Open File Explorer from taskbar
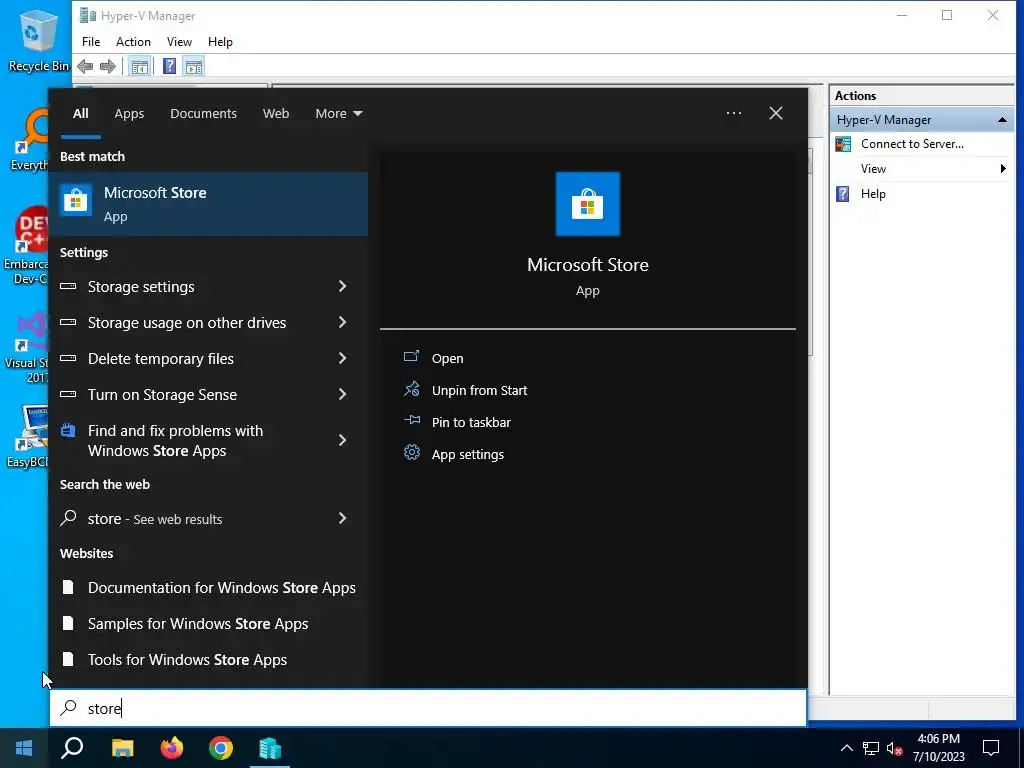Viewport: 1024px width, 768px height. coord(122,748)
